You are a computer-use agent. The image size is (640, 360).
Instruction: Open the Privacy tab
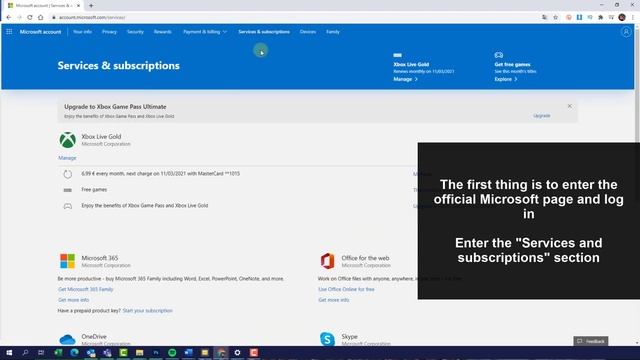pos(109,32)
